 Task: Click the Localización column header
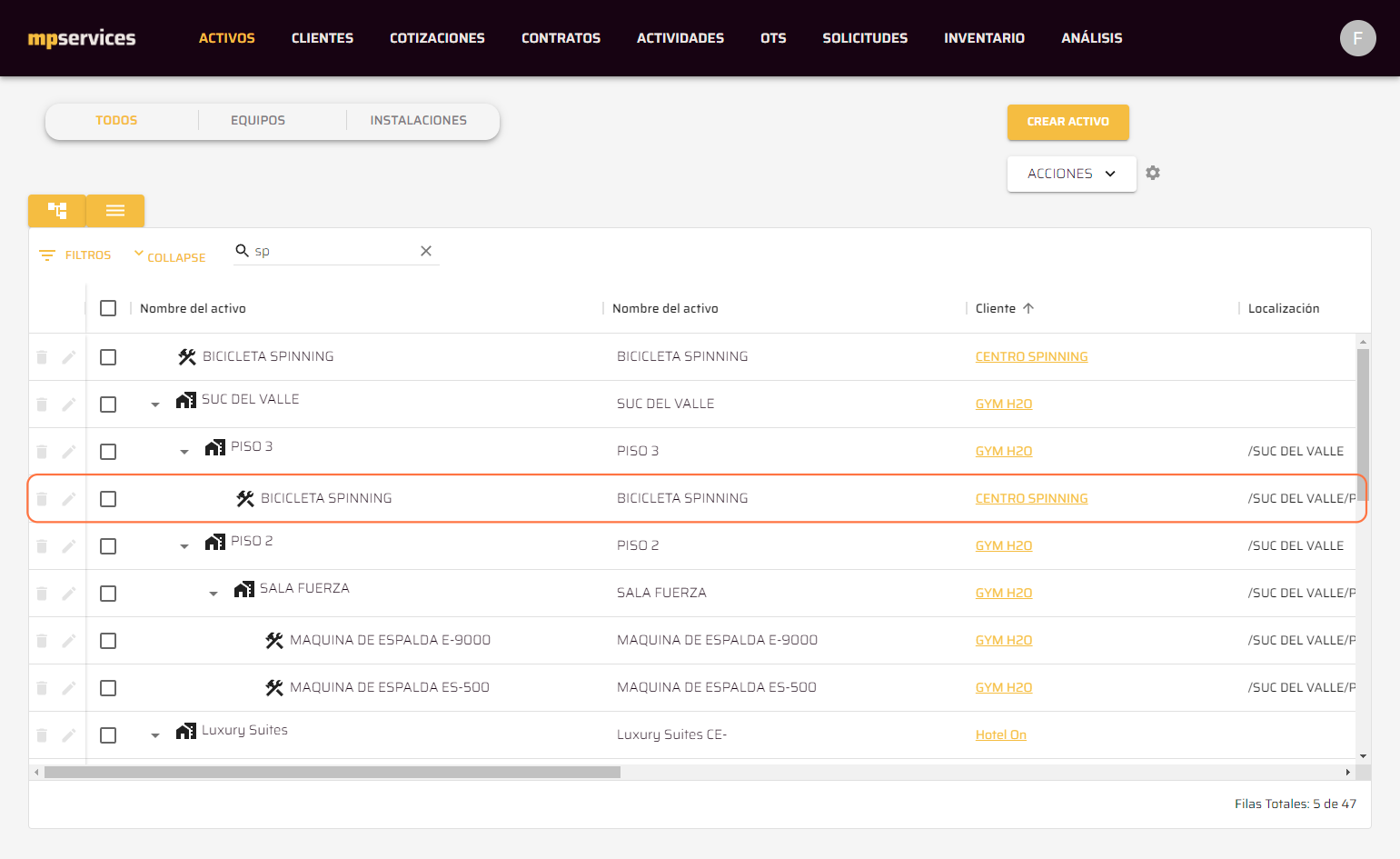point(1284,308)
